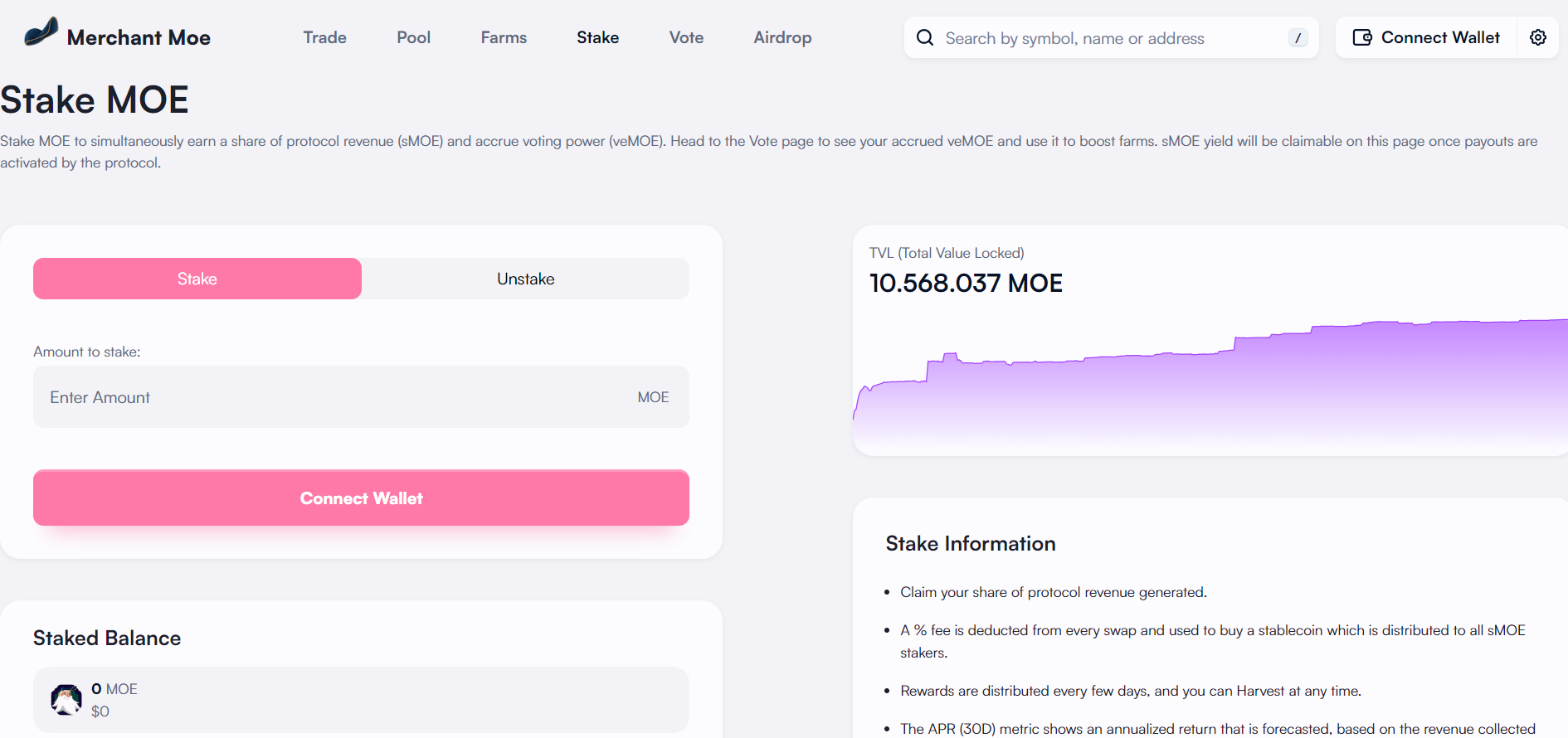Click the MOE token avatar icon
The height and width of the screenshot is (738, 1568).
[66, 700]
